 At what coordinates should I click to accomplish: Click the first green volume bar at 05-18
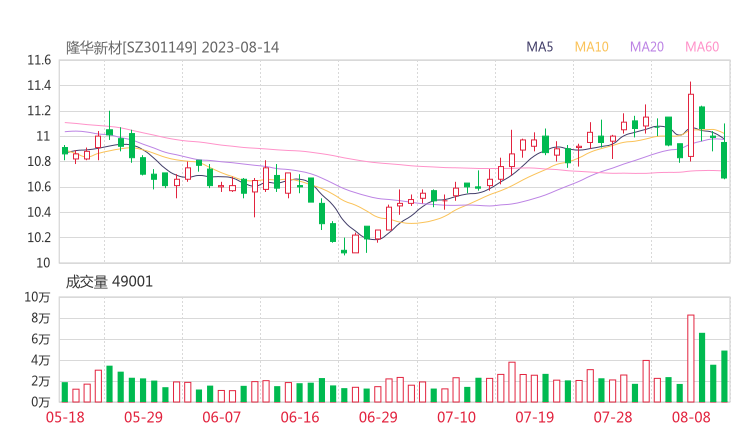tap(65, 392)
